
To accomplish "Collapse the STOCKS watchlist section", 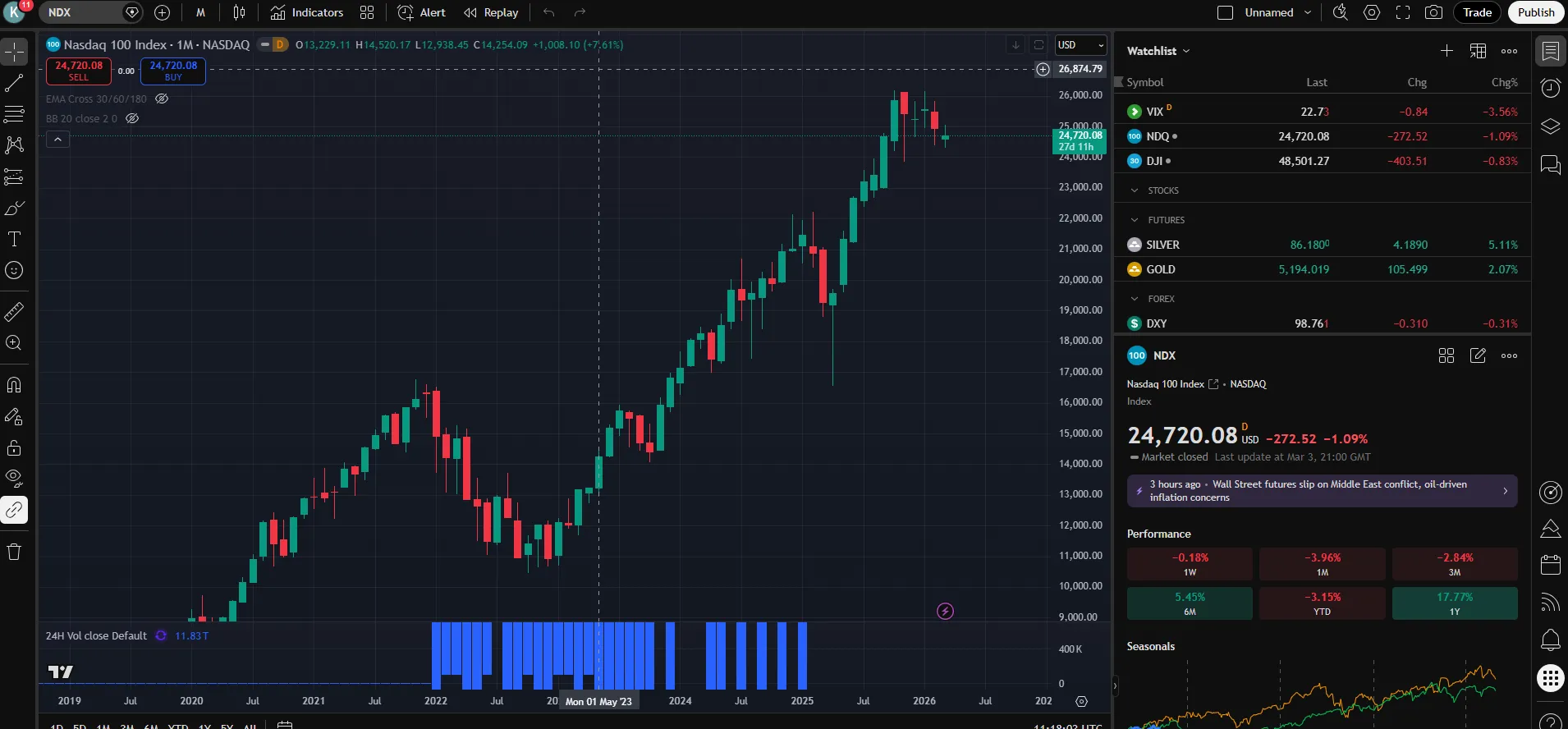I will [1135, 190].
